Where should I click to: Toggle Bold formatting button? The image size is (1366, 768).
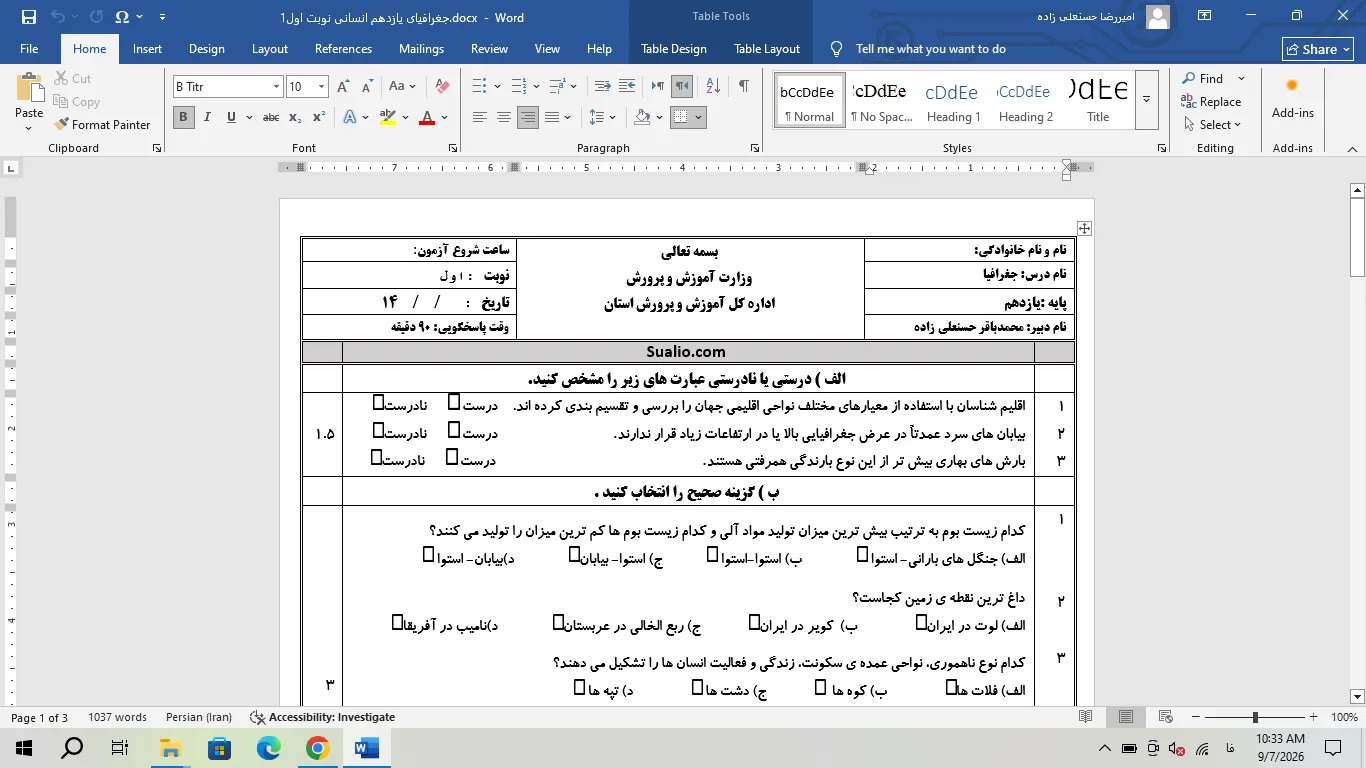pyautogui.click(x=183, y=117)
